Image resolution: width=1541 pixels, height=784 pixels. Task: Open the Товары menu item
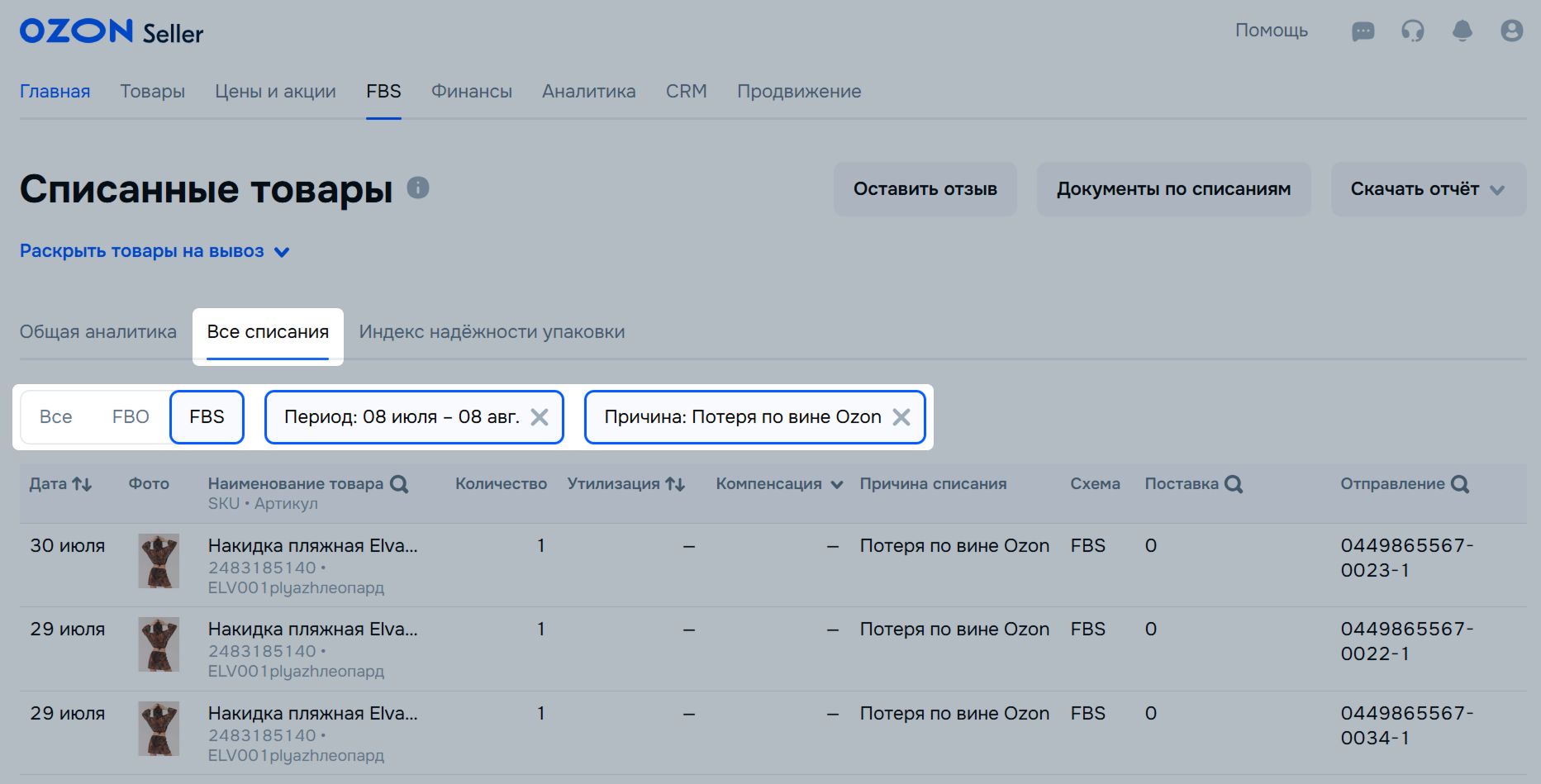coord(153,92)
